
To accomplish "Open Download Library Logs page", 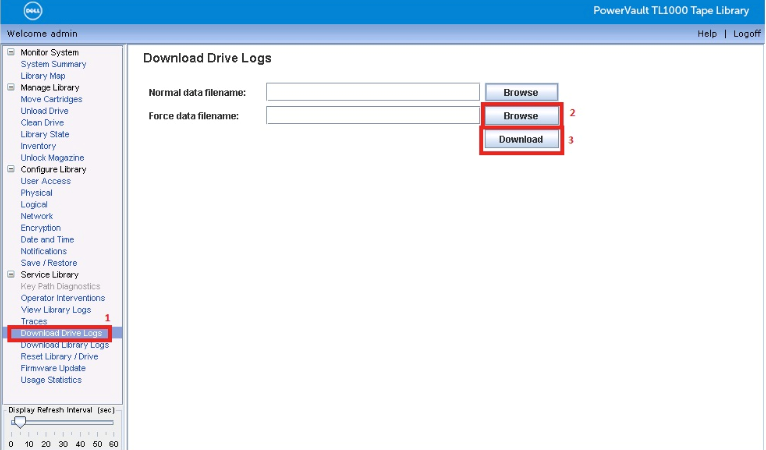I will point(64,345).
